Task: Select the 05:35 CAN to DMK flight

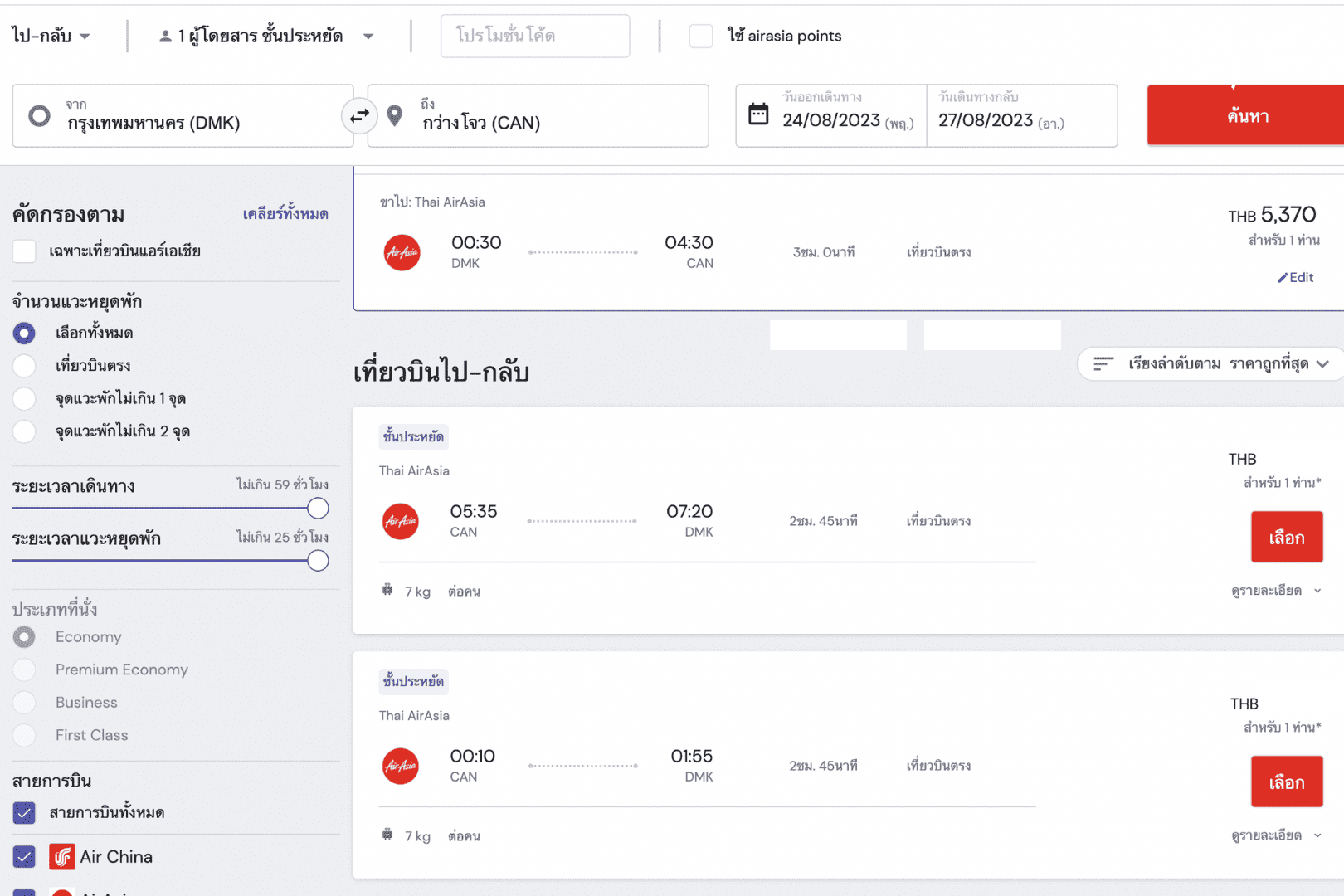Action: click(1287, 538)
